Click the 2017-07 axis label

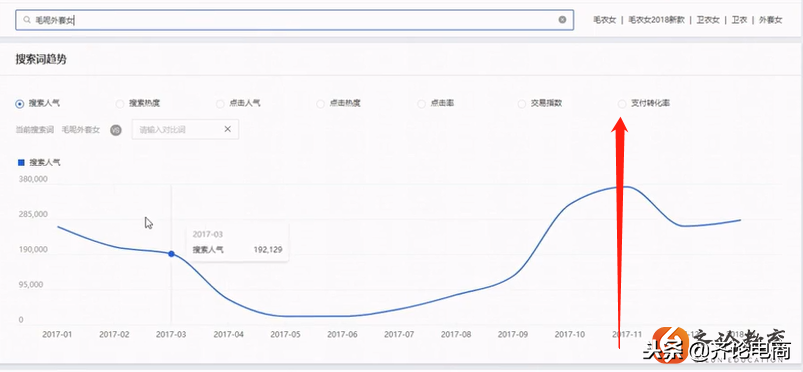[x=399, y=334]
